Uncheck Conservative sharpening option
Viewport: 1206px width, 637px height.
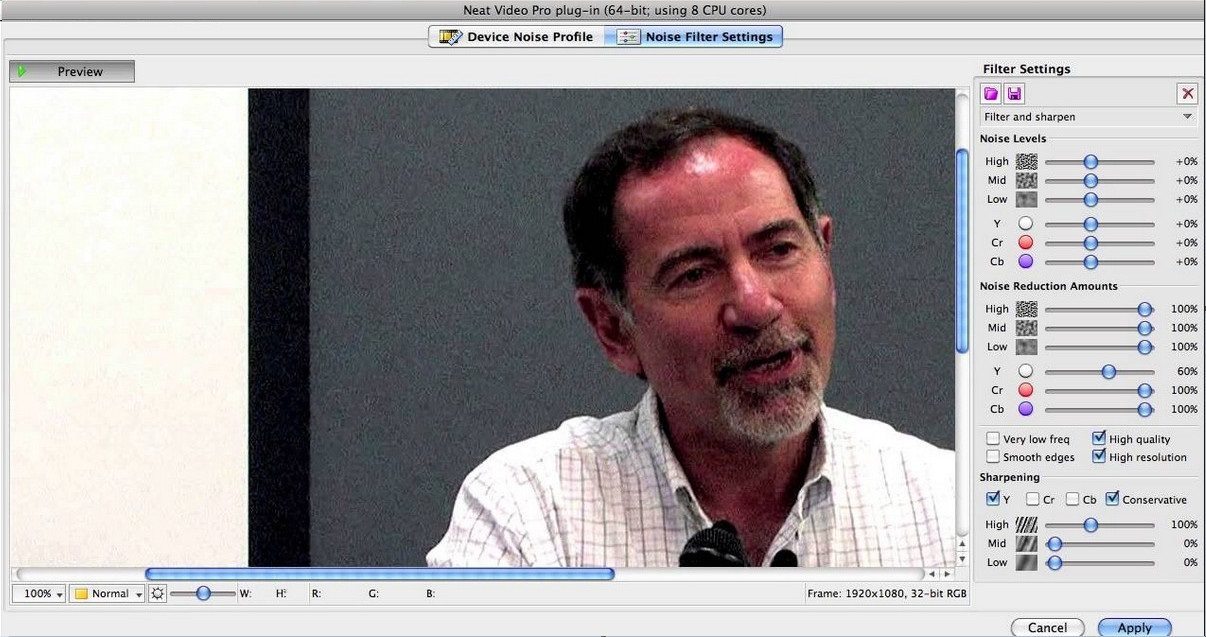pos(1114,499)
